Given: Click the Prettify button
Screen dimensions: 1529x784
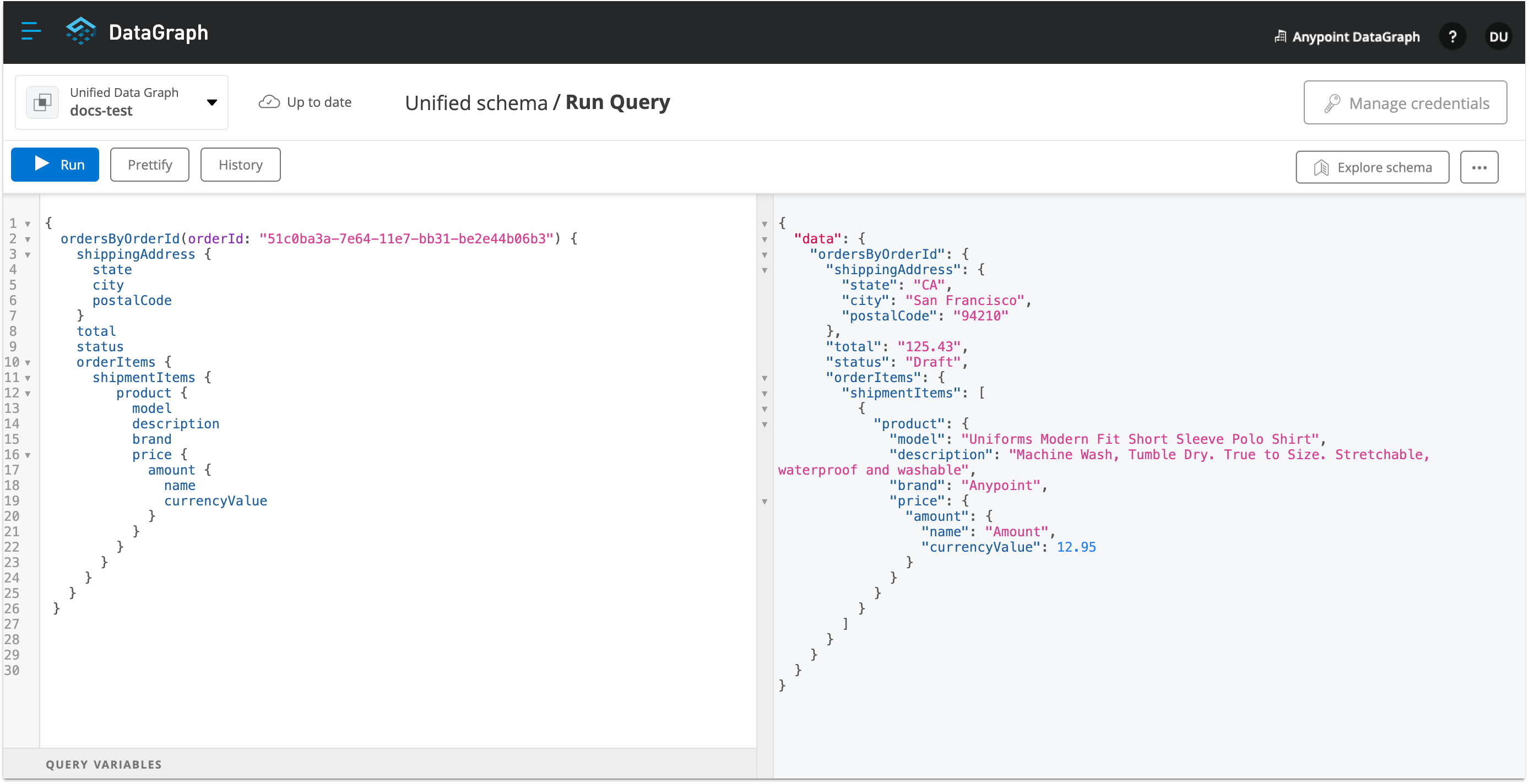Looking at the screenshot, I should (x=149, y=165).
